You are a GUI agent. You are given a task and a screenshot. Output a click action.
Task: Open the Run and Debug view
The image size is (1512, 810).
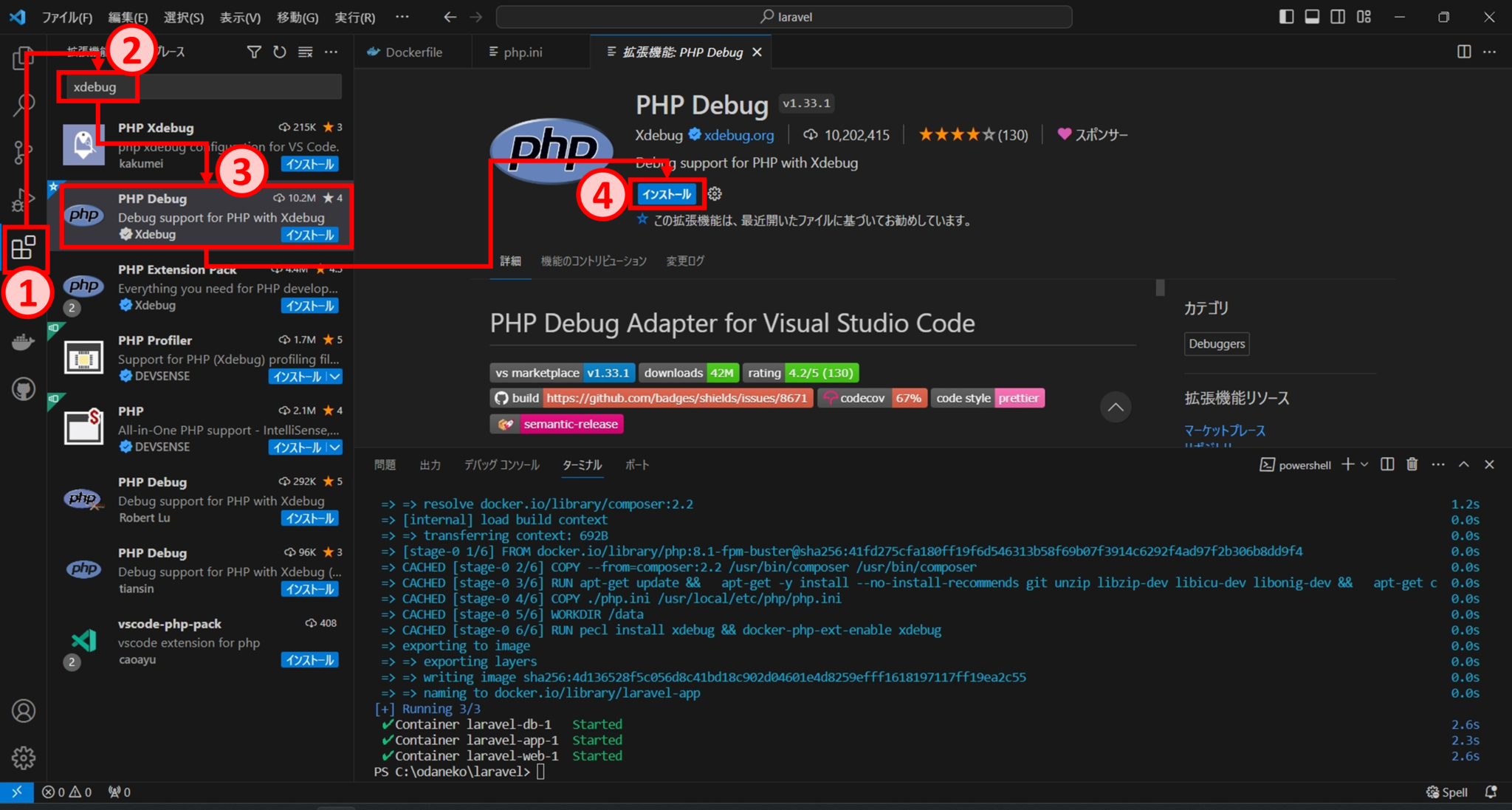(x=24, y=199)
